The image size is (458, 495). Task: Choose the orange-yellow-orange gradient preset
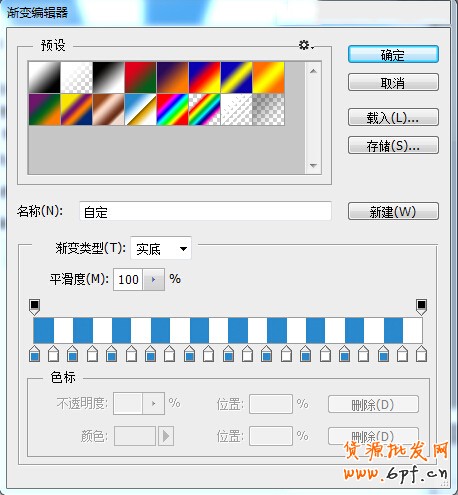click(x=268, y=77)
